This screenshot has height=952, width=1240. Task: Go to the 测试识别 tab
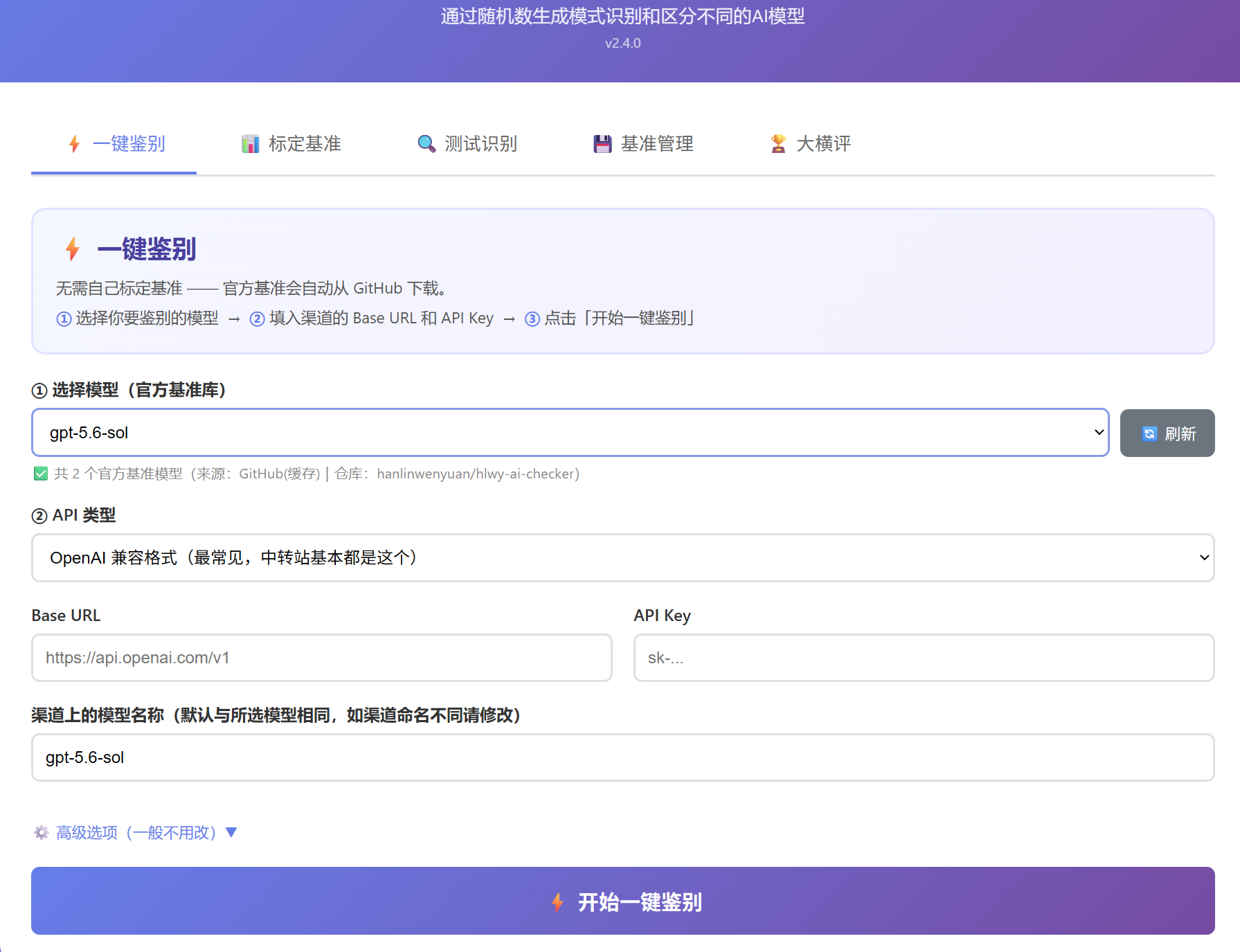[467, 143]
